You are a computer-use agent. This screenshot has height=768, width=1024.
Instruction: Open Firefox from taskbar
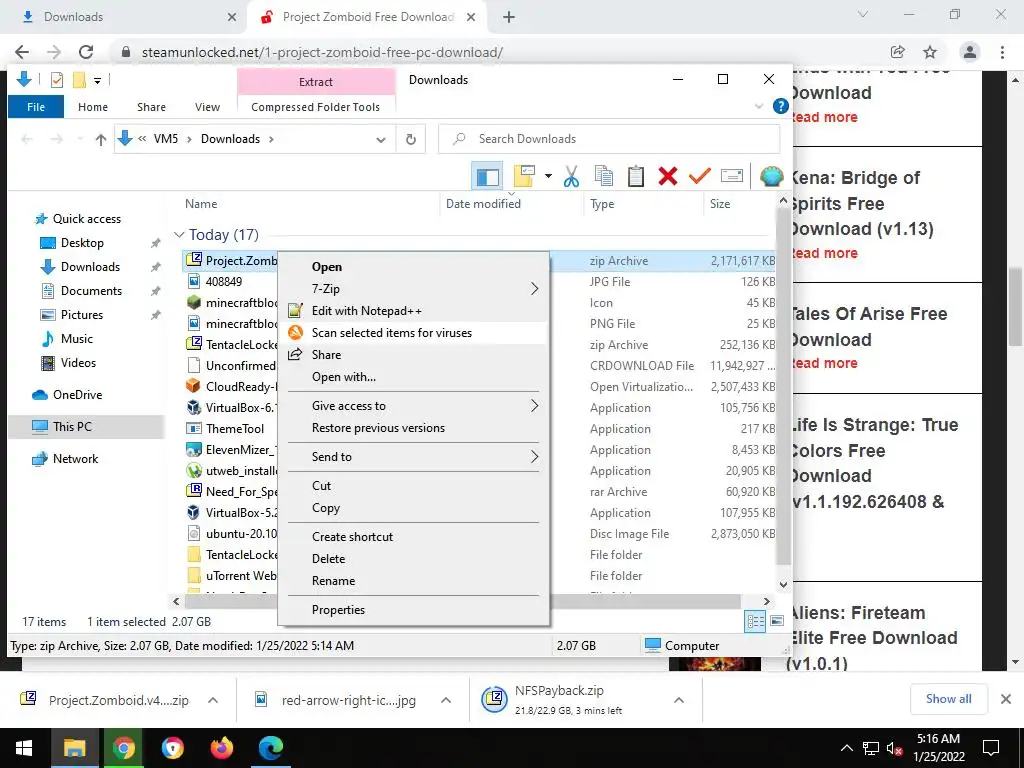click(x=221, y=748)
